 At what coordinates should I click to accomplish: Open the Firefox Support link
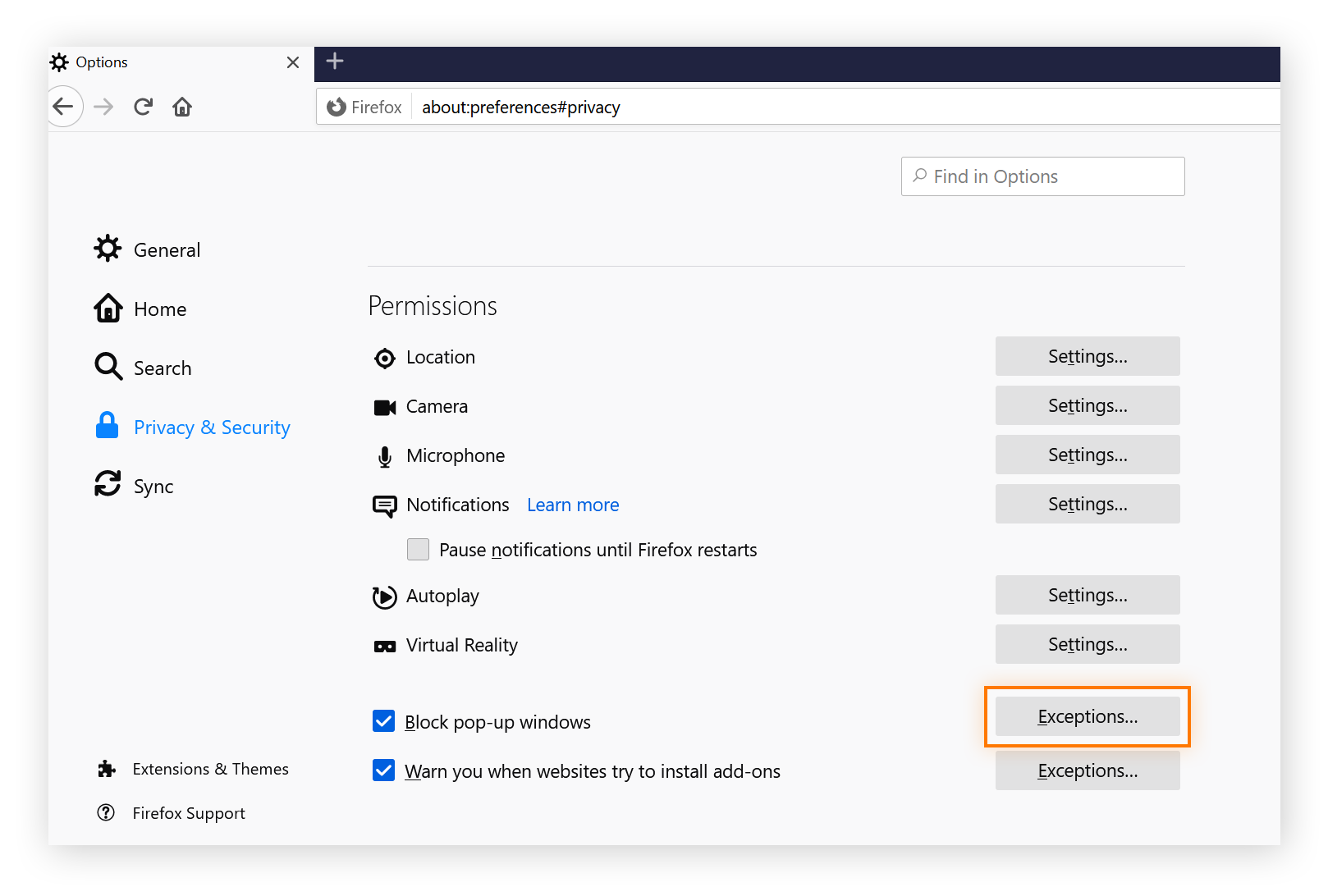coord(189,813)
